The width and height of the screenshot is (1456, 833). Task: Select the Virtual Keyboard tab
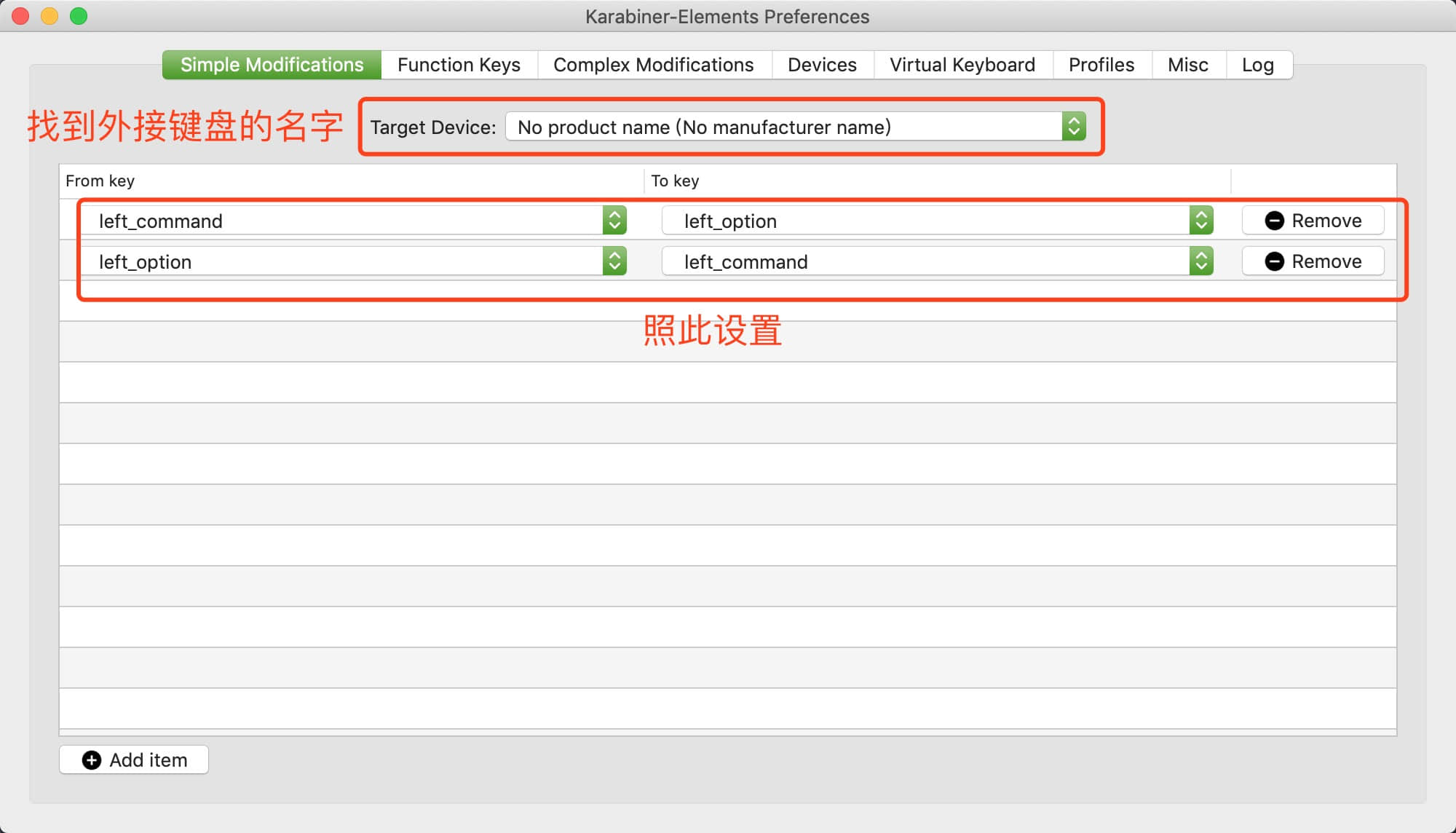(x=962, y=65)
